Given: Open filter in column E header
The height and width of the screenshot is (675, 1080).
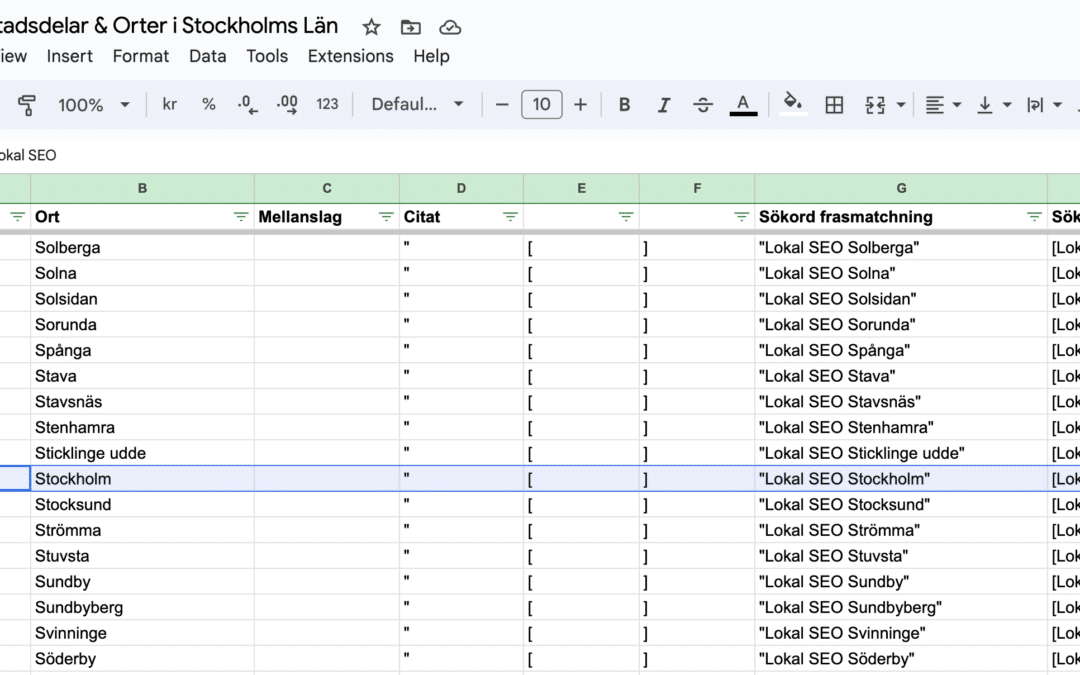Looking at the screenshot, I should pos(625,217).
